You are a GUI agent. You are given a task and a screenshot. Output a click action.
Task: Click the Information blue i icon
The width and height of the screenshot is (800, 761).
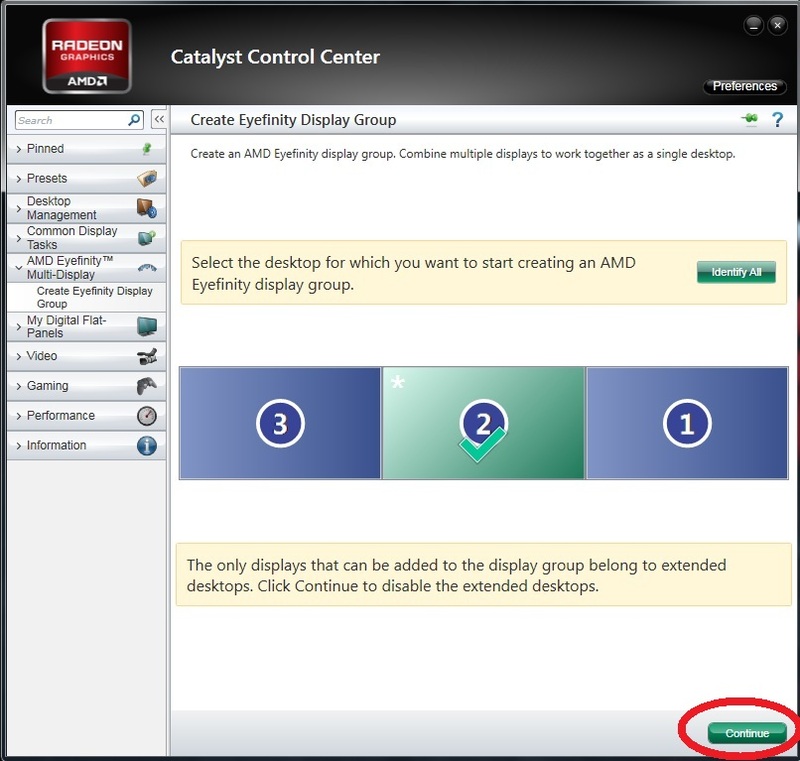147,445
